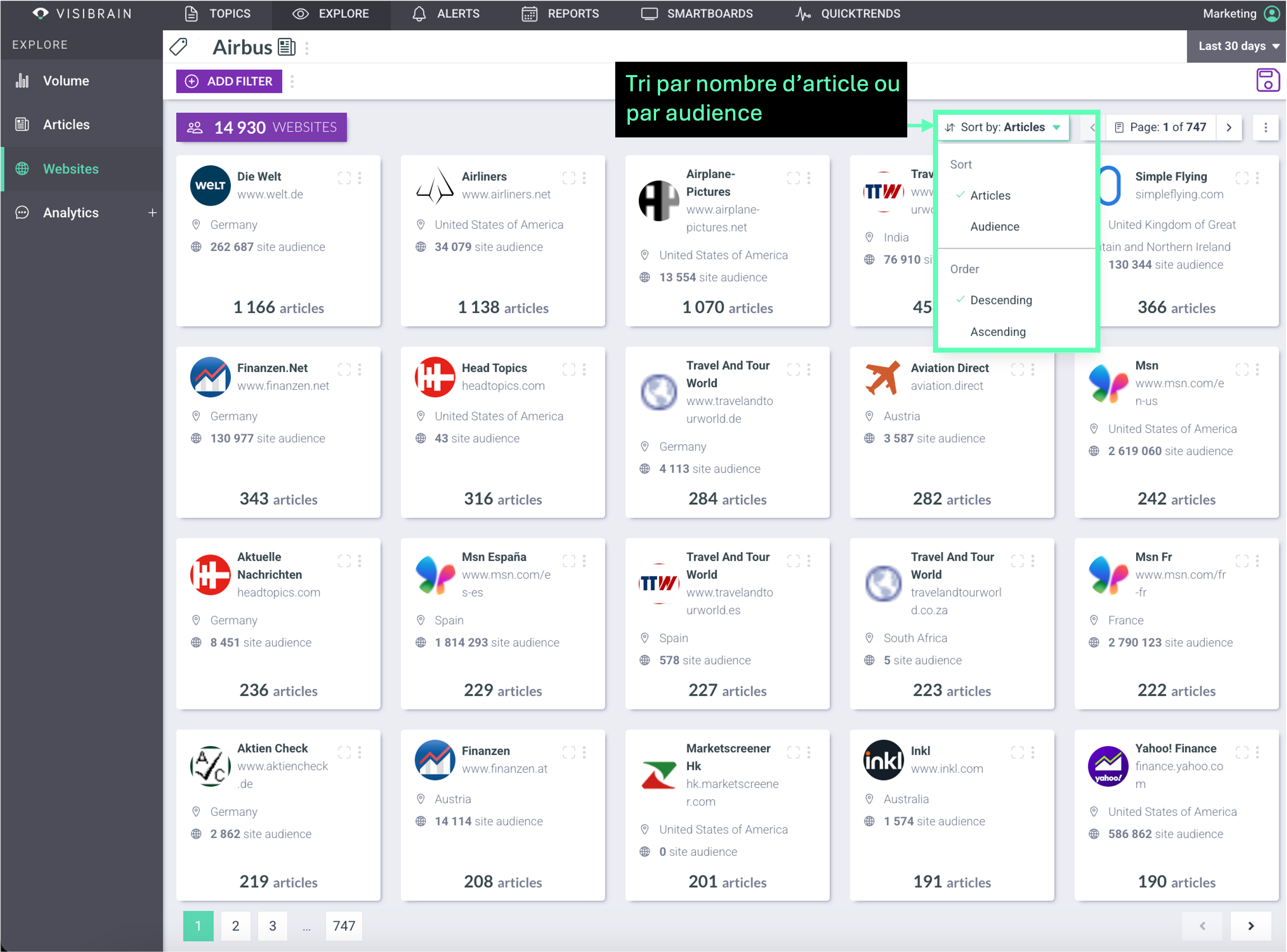Select Audience sort option
The height and width of the screenshot is (952, 1287).
pos(994,226)
